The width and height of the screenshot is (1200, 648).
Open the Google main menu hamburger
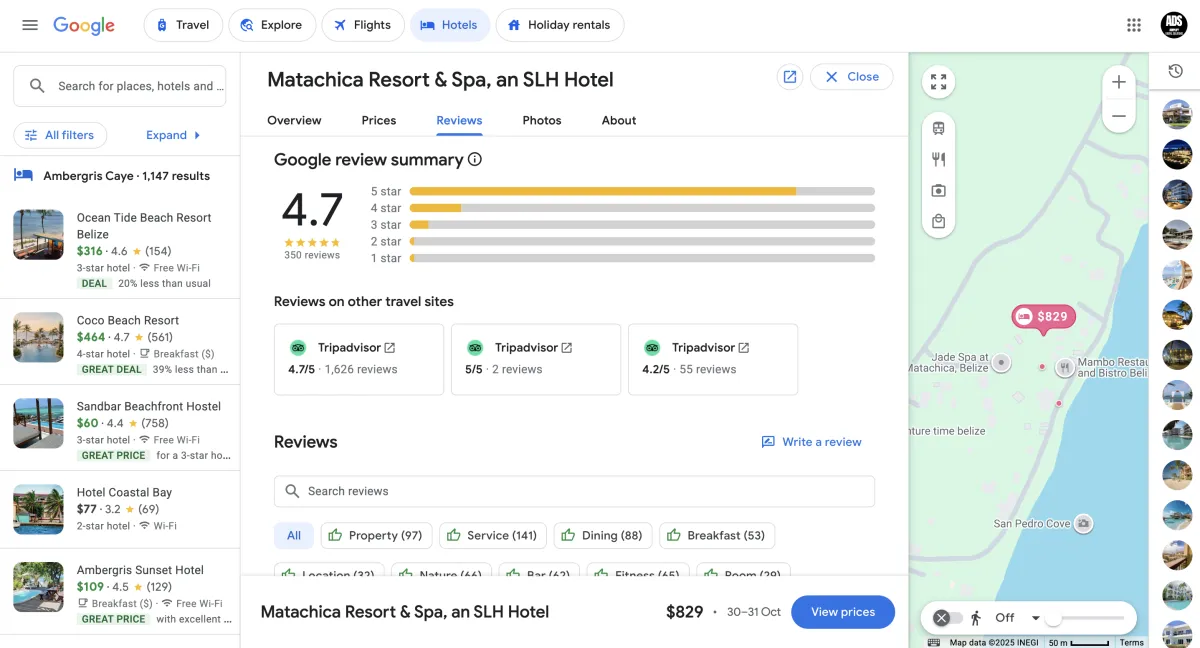point(30,25)
